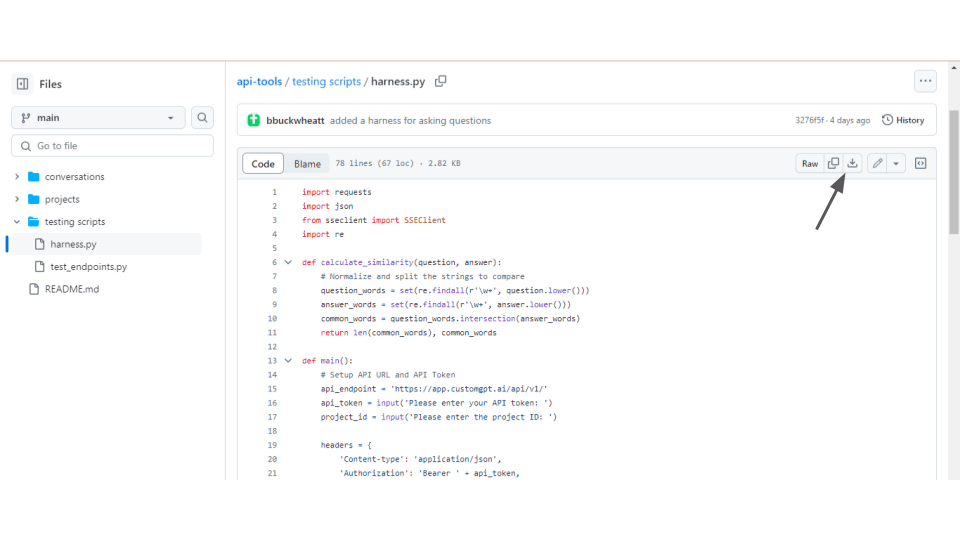Expand the conversations folder chevron

tap(17, 176)
